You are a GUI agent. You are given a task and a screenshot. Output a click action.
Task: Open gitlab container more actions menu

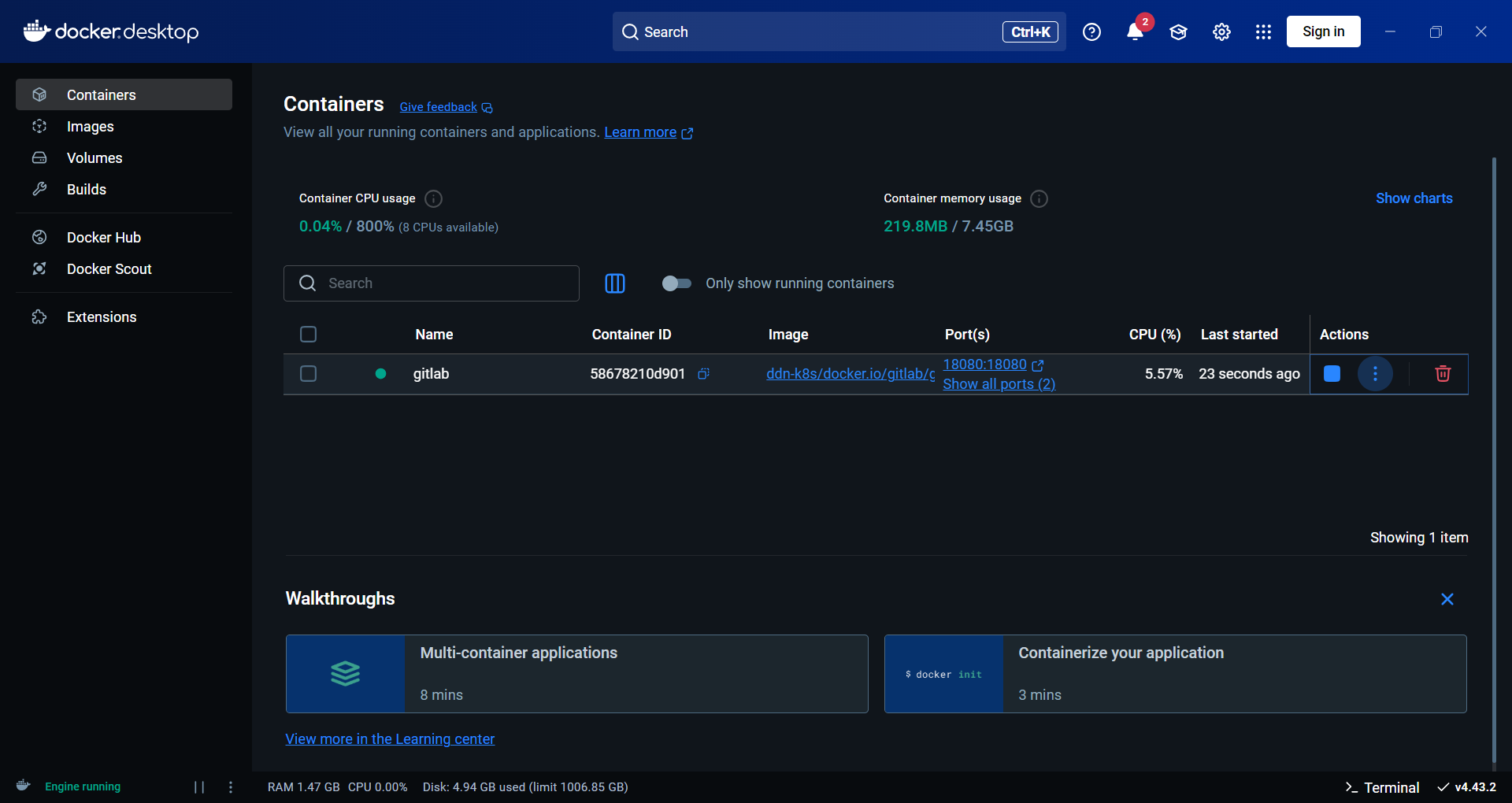click(1375, 374)
